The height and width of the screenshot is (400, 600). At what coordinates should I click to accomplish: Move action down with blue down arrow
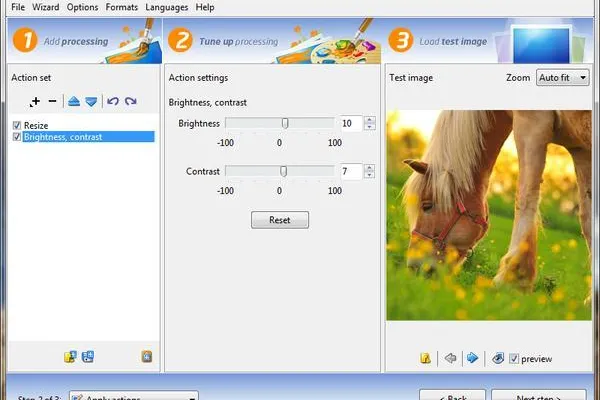click(91, 101)
